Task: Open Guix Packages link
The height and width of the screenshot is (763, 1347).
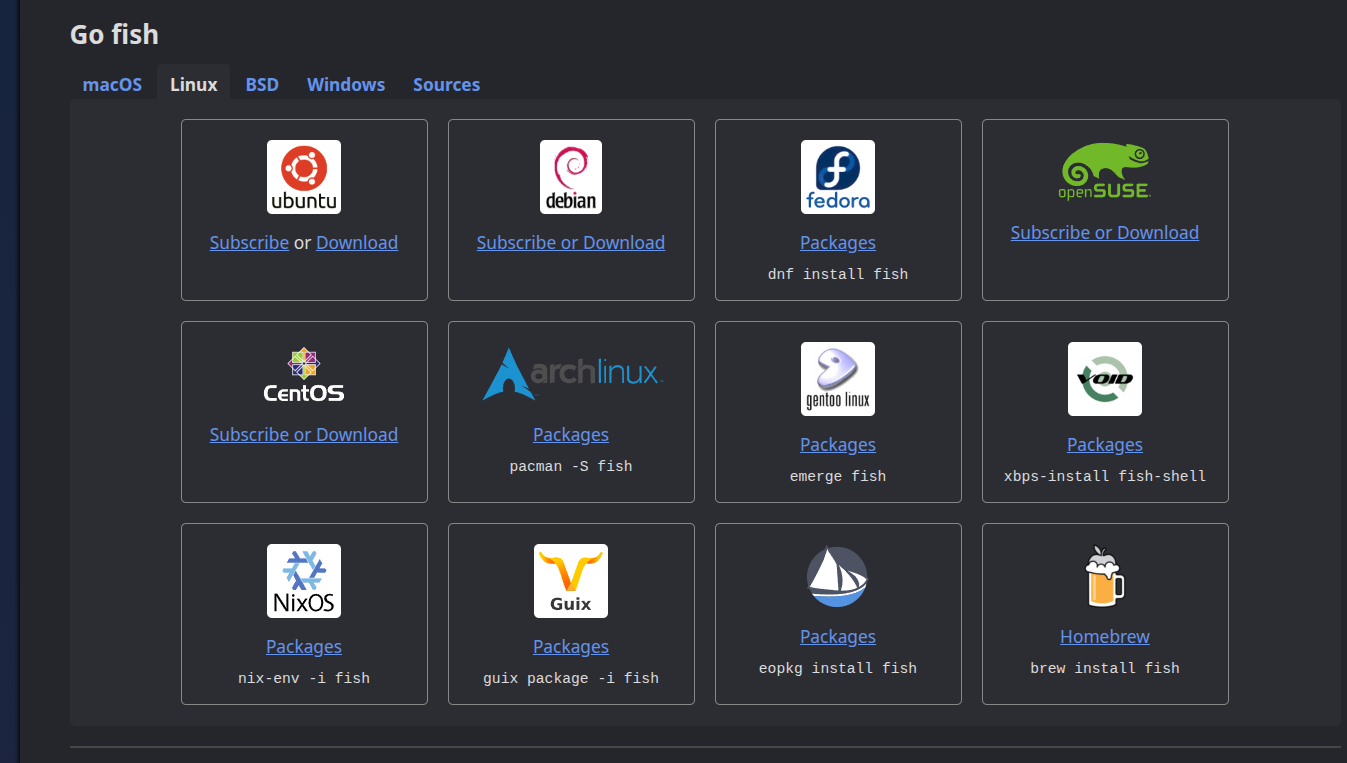Action: (571, 647)
